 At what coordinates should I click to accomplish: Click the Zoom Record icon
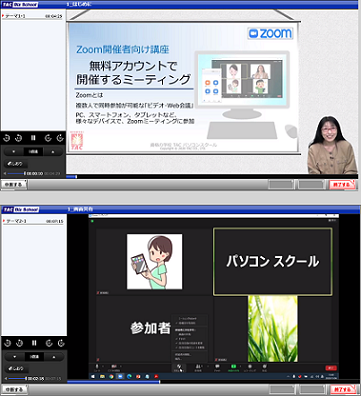[250, 367]
